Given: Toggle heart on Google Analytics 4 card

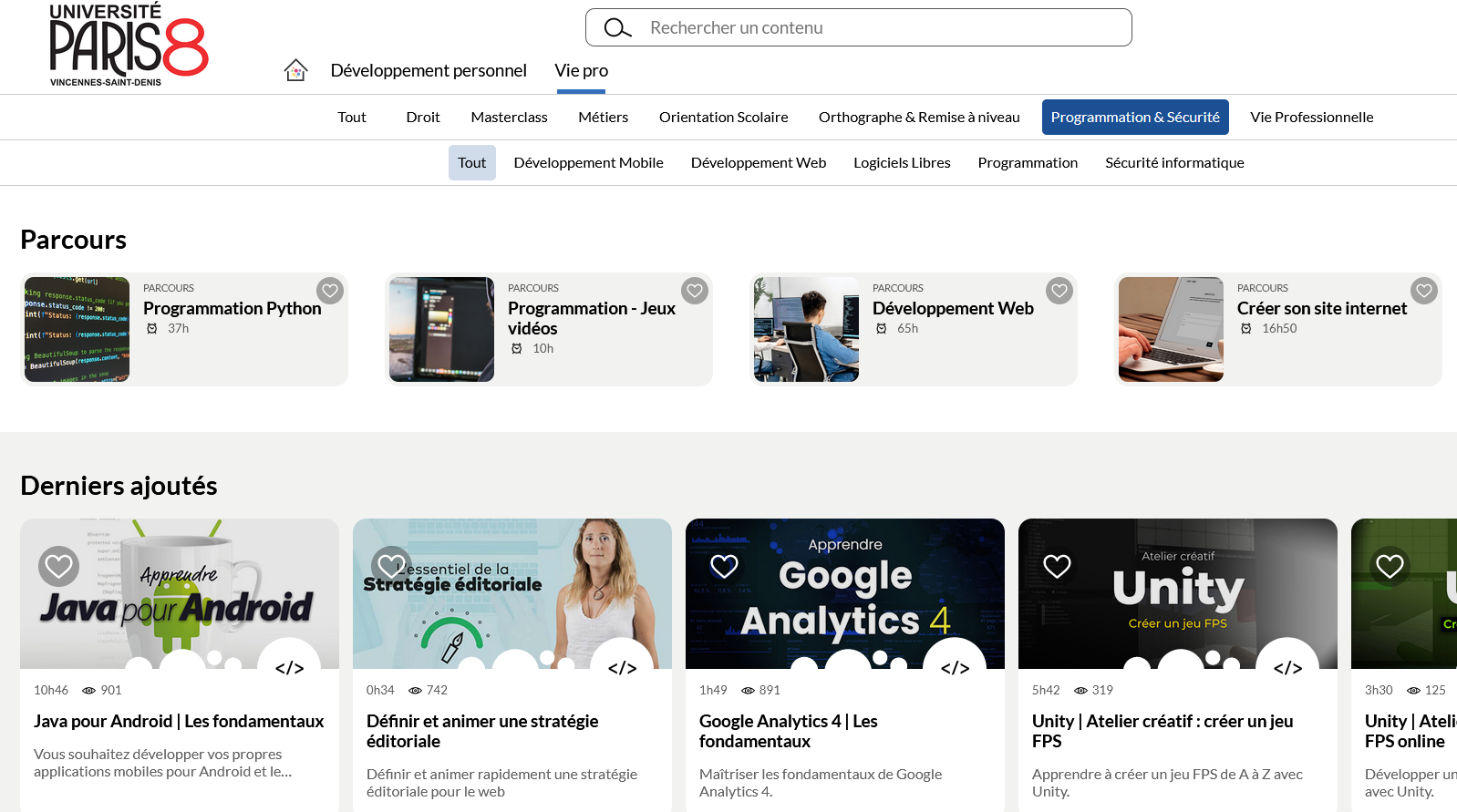Looking at the screenshot, I should tap(724, 566).
